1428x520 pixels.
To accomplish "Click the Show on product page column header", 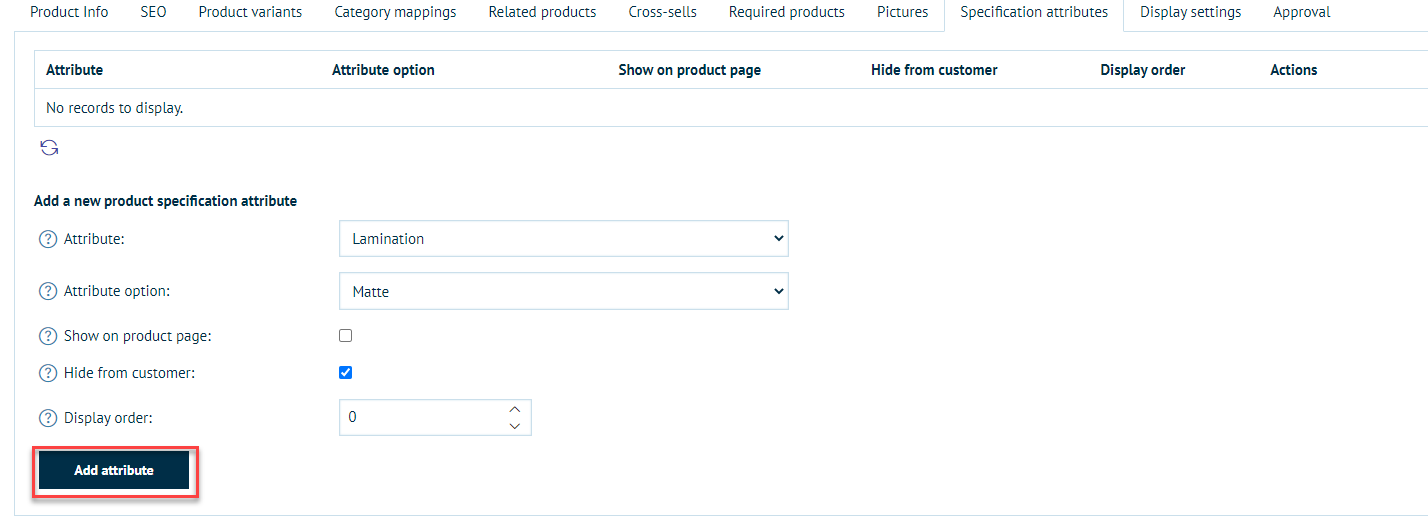I will [x=690, y=70].
